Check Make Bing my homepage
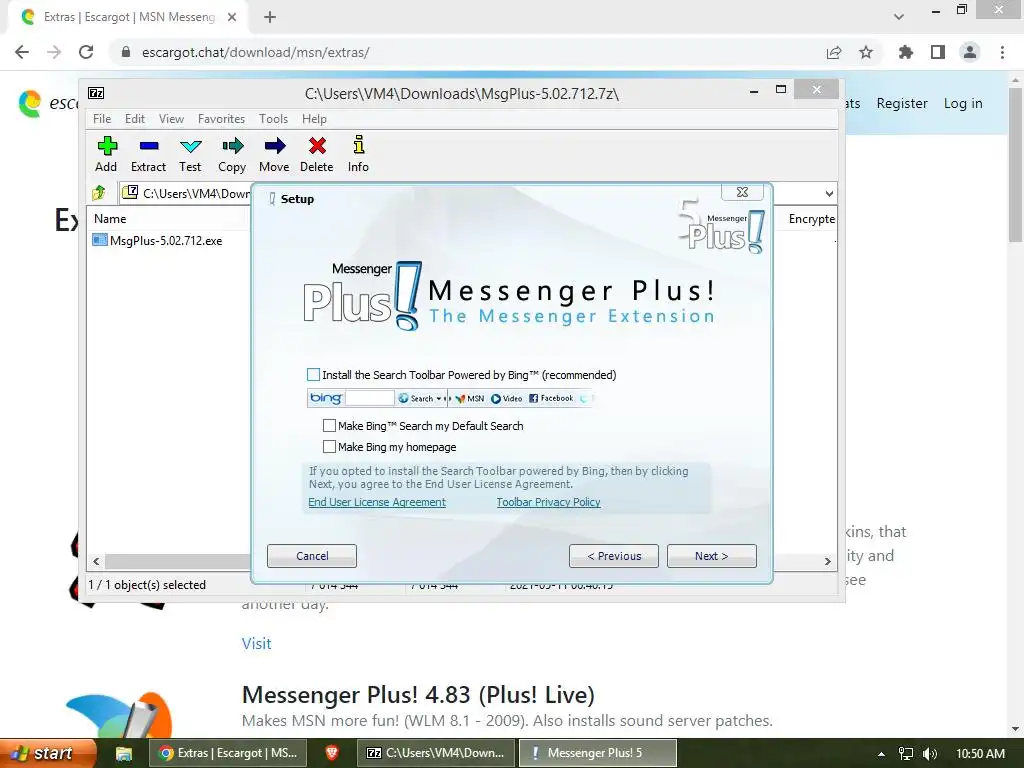 [x=329, y=447]
